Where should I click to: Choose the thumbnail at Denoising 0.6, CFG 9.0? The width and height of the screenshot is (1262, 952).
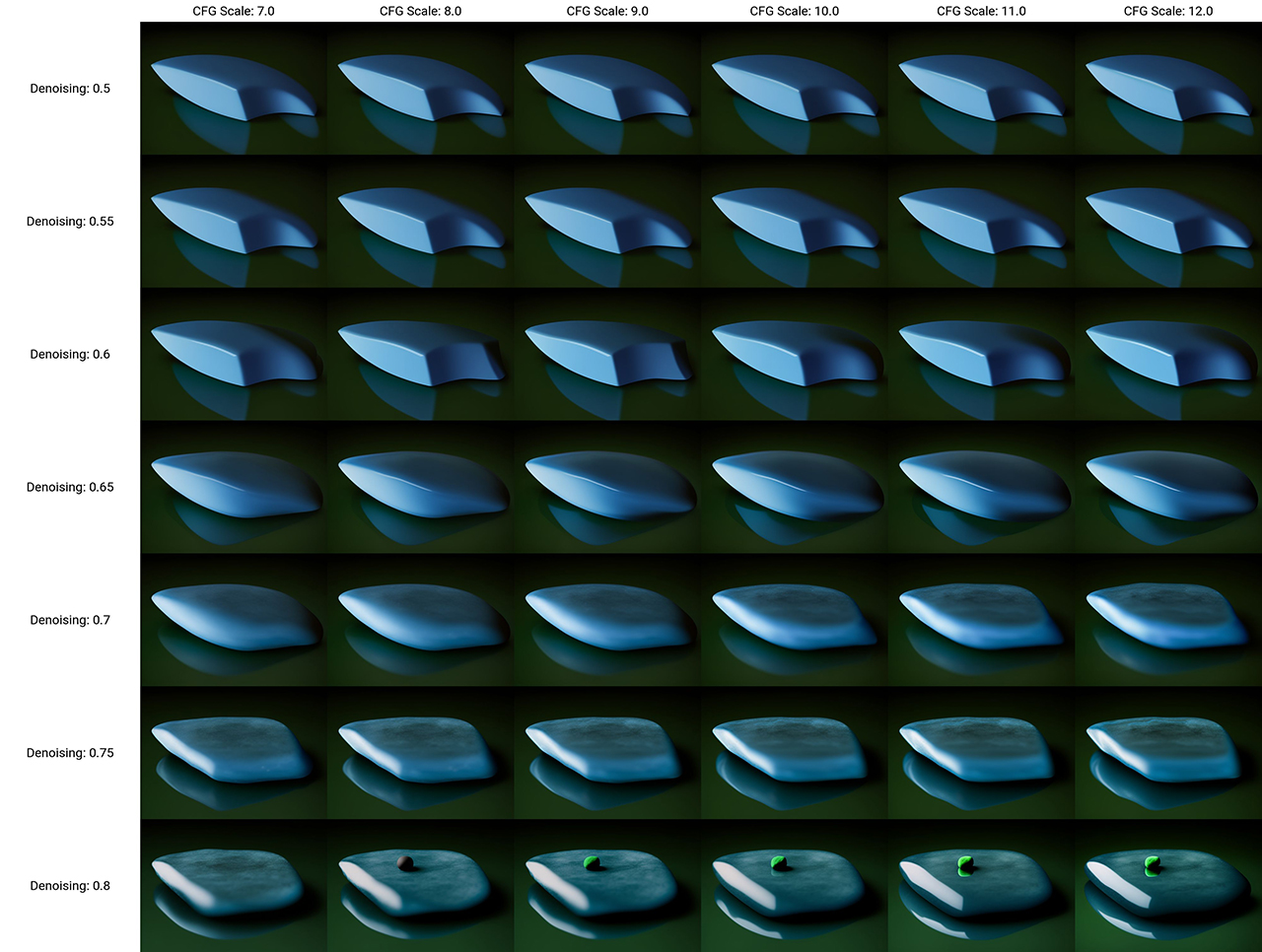click(607, 354)
